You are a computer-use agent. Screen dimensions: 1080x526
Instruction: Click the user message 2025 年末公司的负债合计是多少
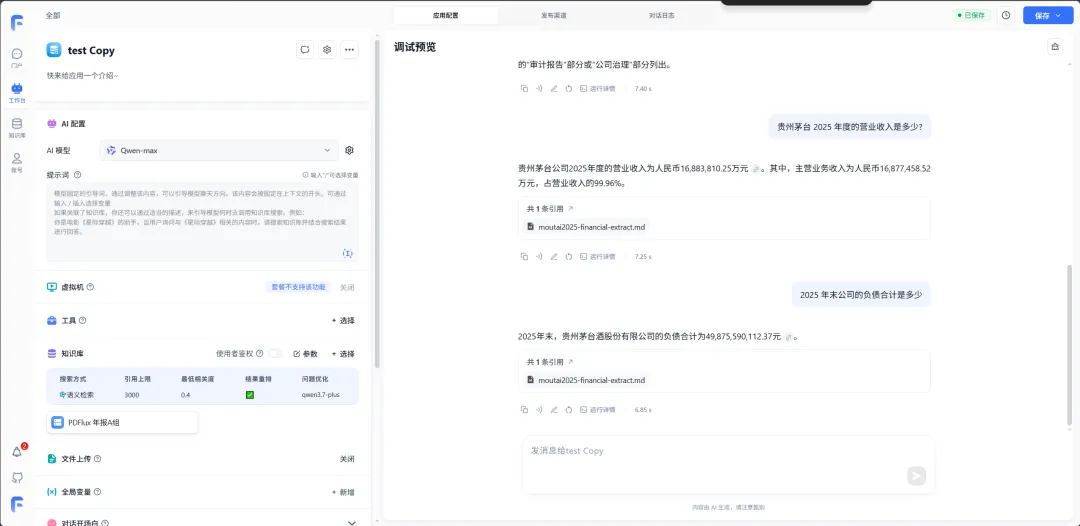coord(860,295)
